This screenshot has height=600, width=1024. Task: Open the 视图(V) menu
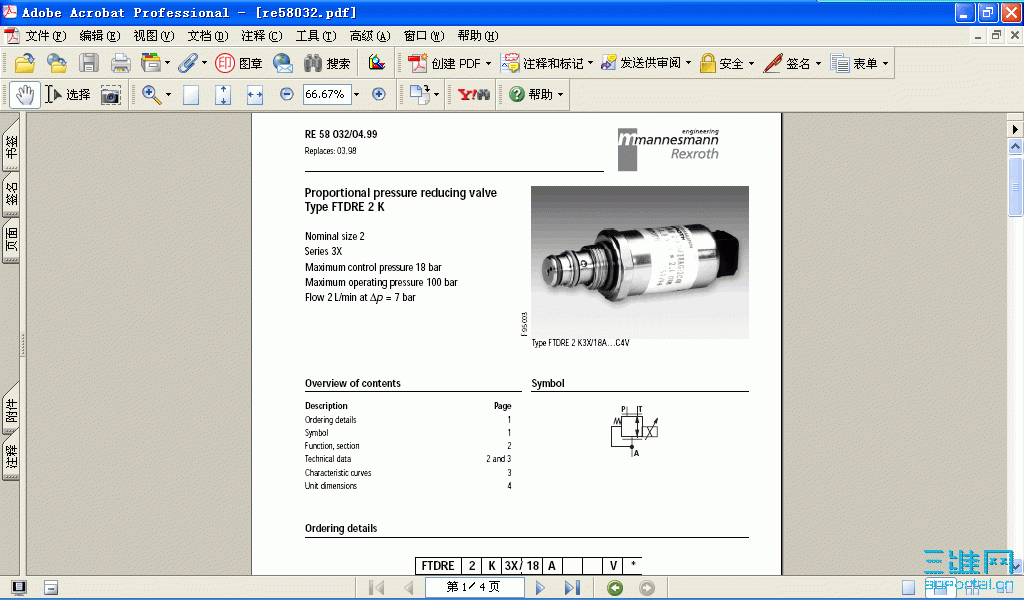coord(154,36)
